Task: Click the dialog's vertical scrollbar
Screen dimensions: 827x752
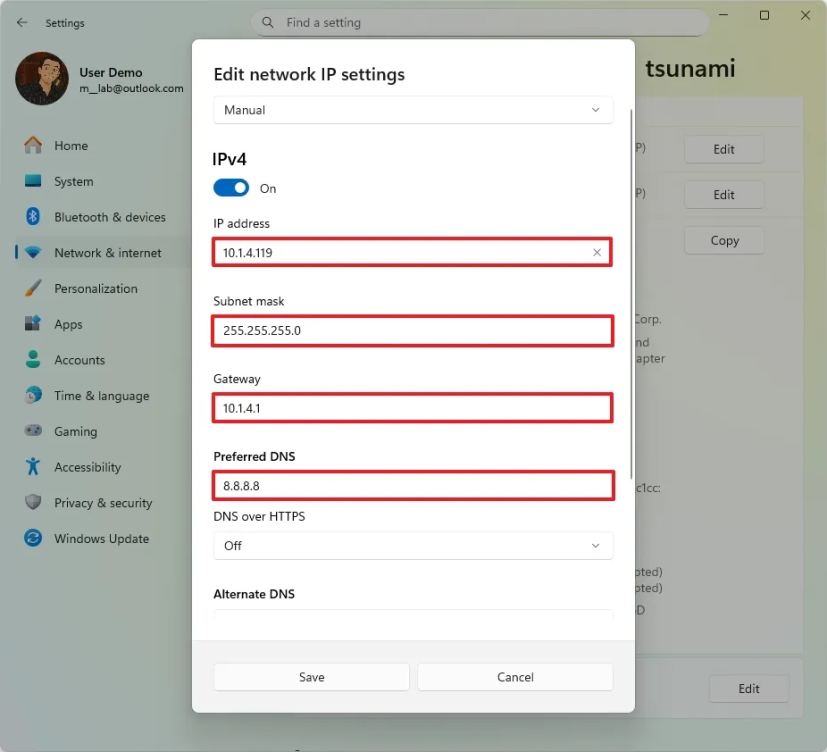Action: click(x=631, y=290)
